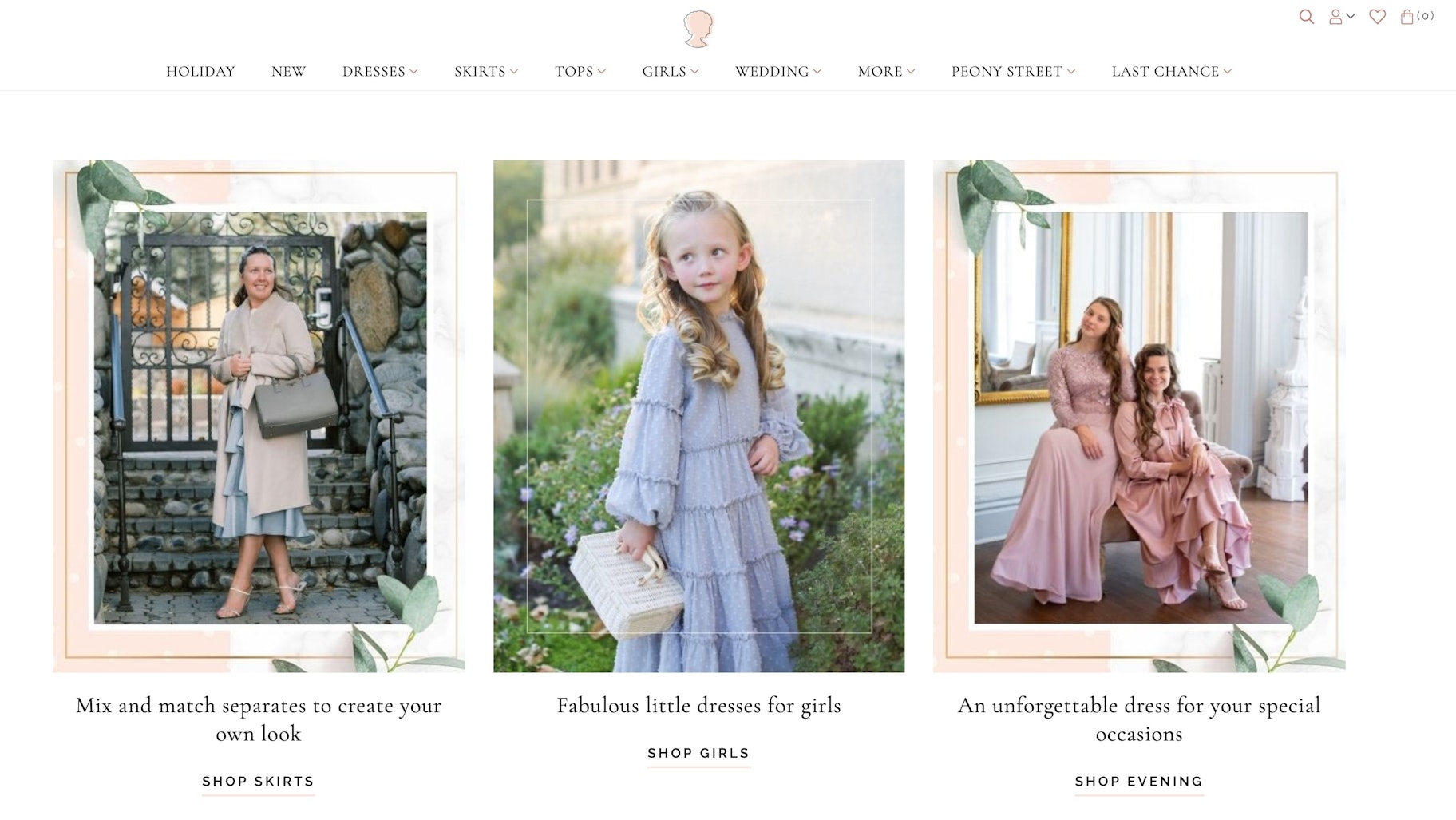Expand the account dropdown arrow
Screen dimensions: 1456x820
click(1351, 16)
